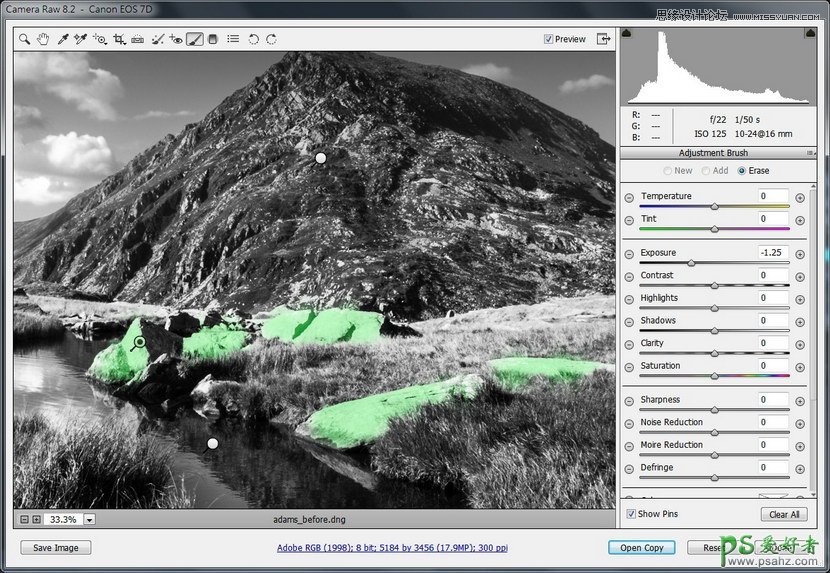830x573 pixels.
Task: Select the Erase radio button
Action: (x=742, y=171)
